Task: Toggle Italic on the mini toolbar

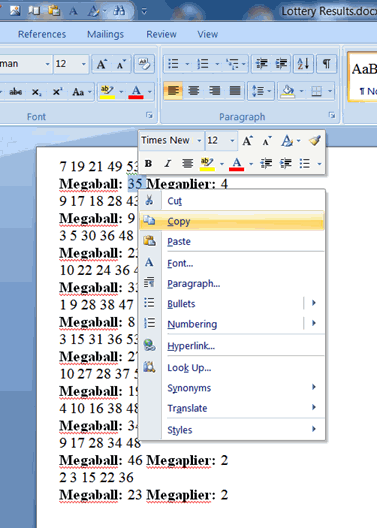Action: (x=167, y=164)
